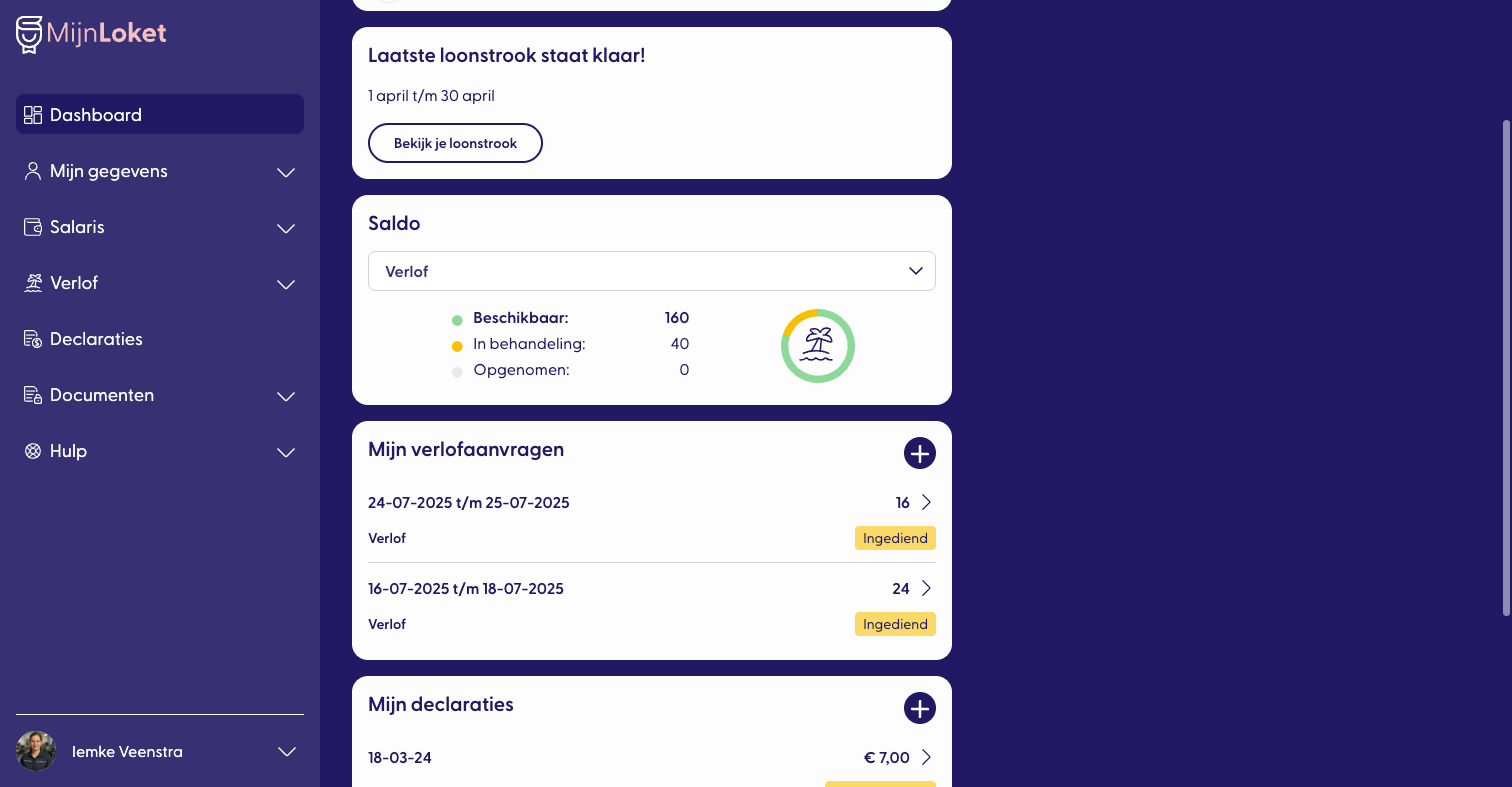Screen dimensions: 1512x787
Task: Expand the Iemke Veenstra user menu
Action: tap(287, 752)
